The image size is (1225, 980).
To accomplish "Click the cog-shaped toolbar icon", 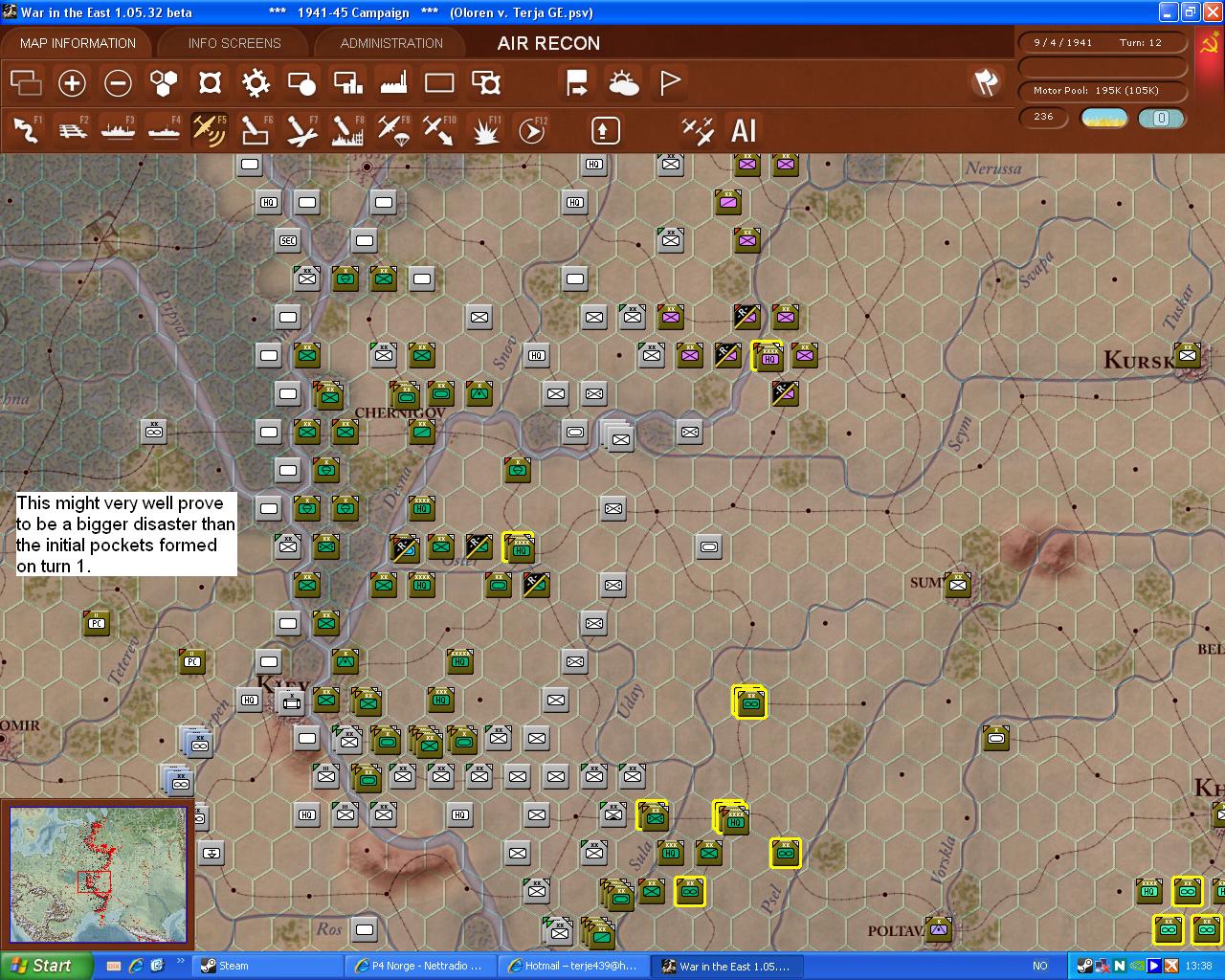I will click(256, 83).
